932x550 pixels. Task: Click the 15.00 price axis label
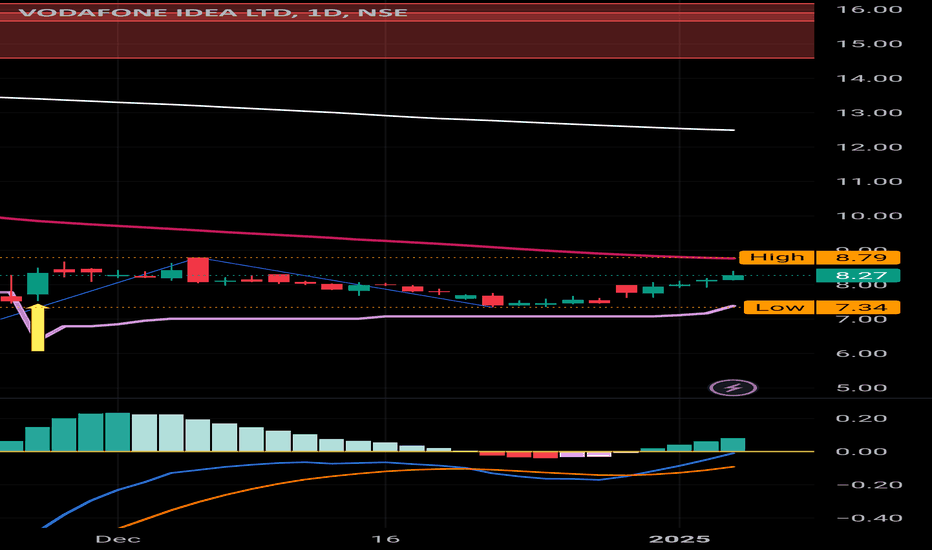pyautogui.click(x=869, y=44)
